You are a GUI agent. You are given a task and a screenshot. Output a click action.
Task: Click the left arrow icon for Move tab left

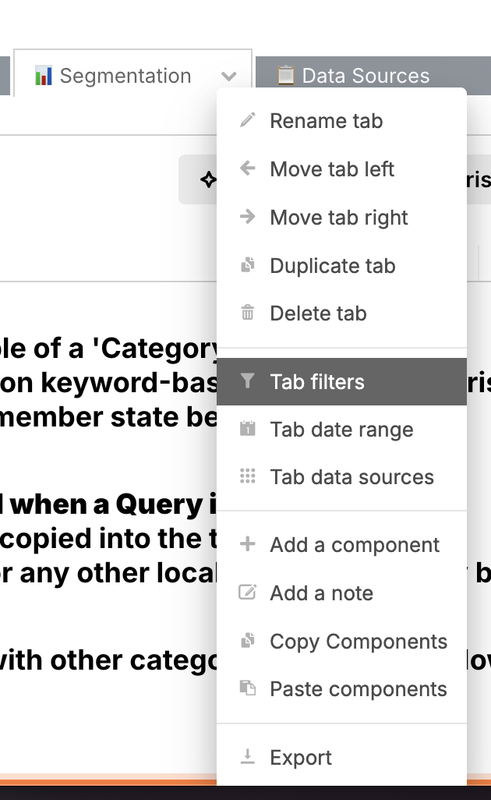click(x=248, y=168)
